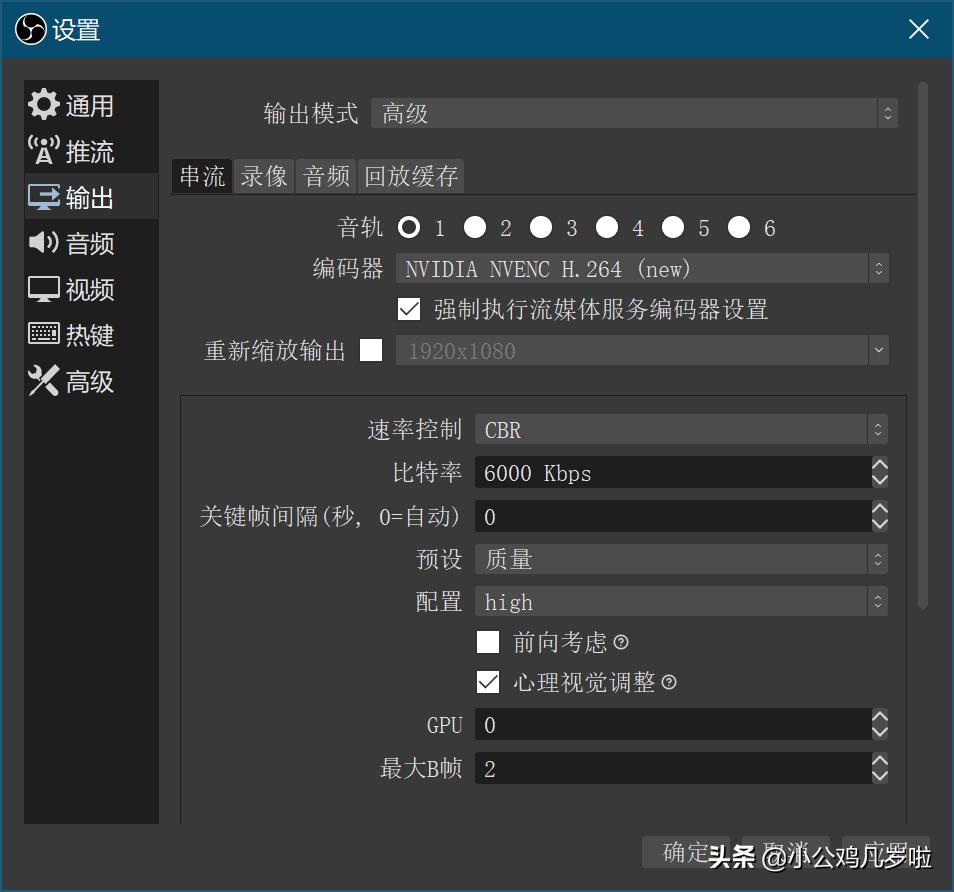954x892 pixels.
Task: Decrease 关键帧间隔 with the down arrow
Action: [880, 524]
